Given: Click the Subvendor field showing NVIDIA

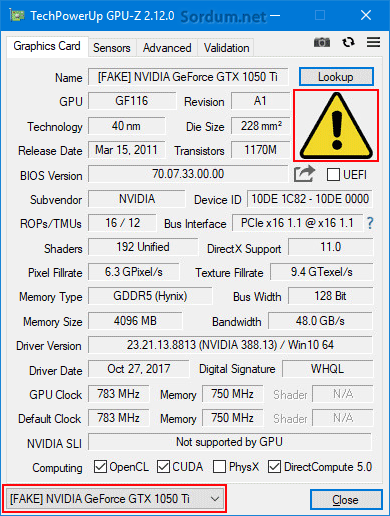Looking at the screenshot, I should [x=137, y=199].
